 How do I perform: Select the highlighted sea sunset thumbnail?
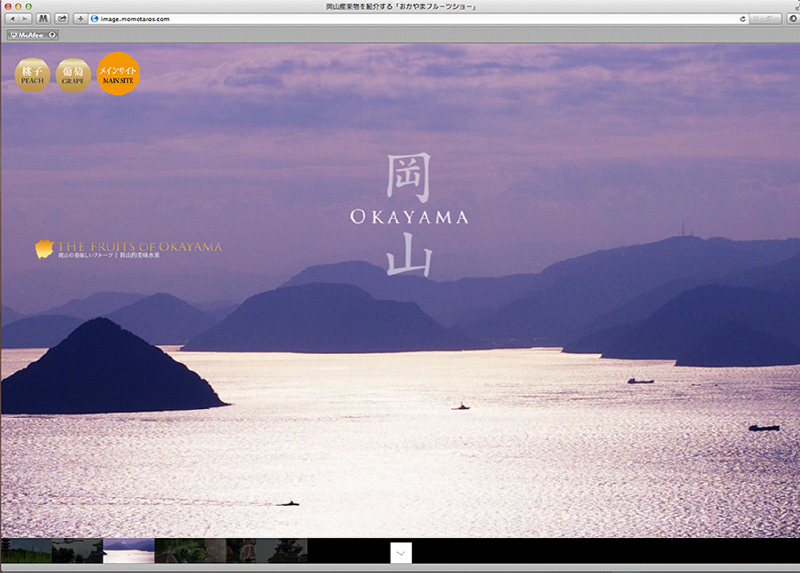click(129, 551)
